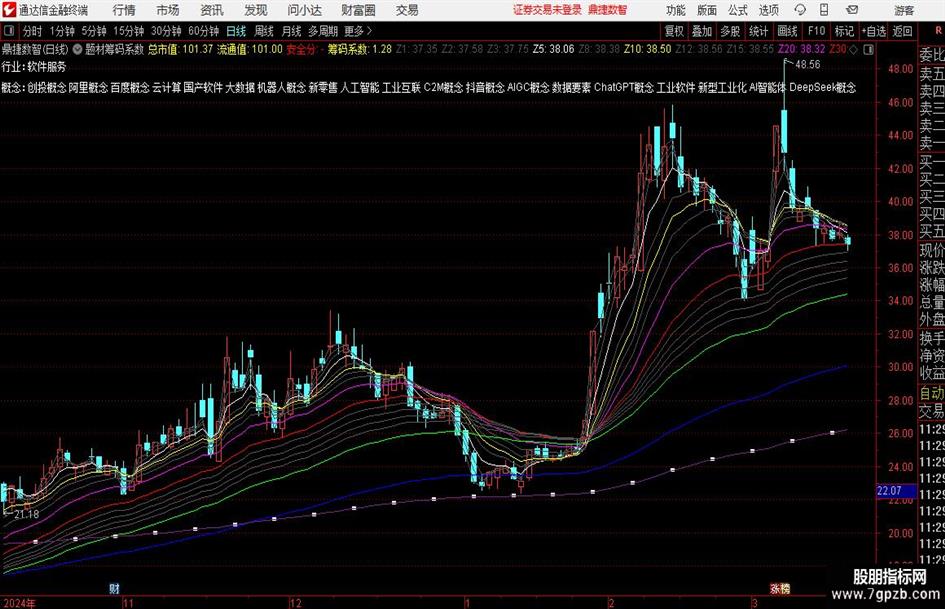The width and height of the screenshot is (945, 609).
Task: Click the Tongdaxin red logo icon
Action: pos(8,10)
